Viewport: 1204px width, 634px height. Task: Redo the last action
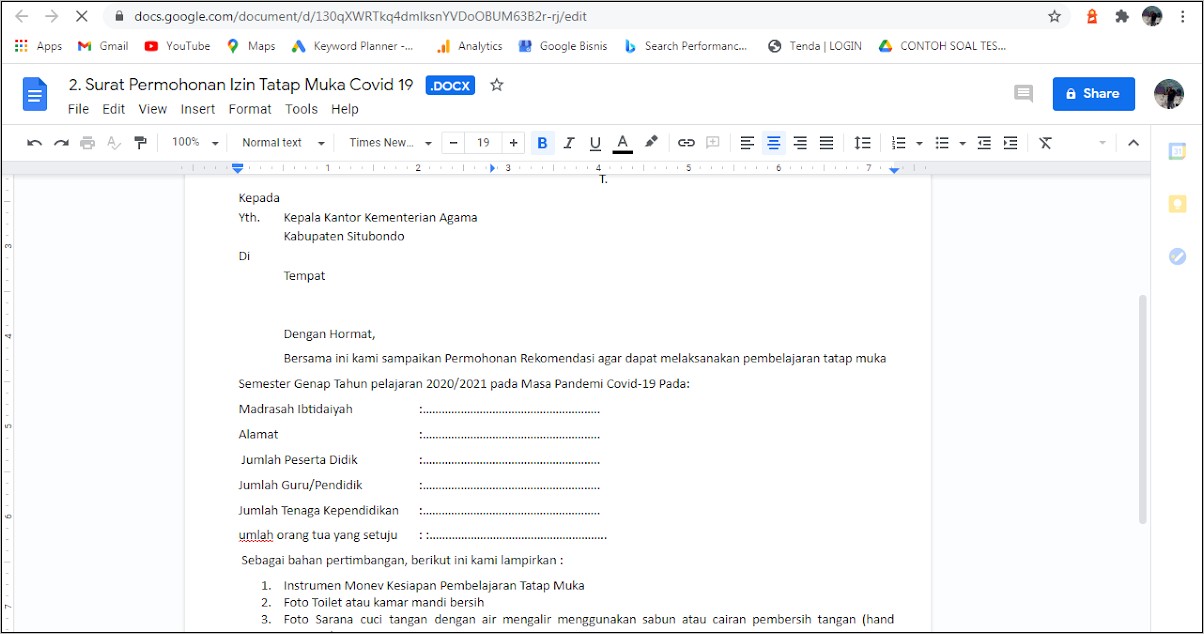(61, 143)
